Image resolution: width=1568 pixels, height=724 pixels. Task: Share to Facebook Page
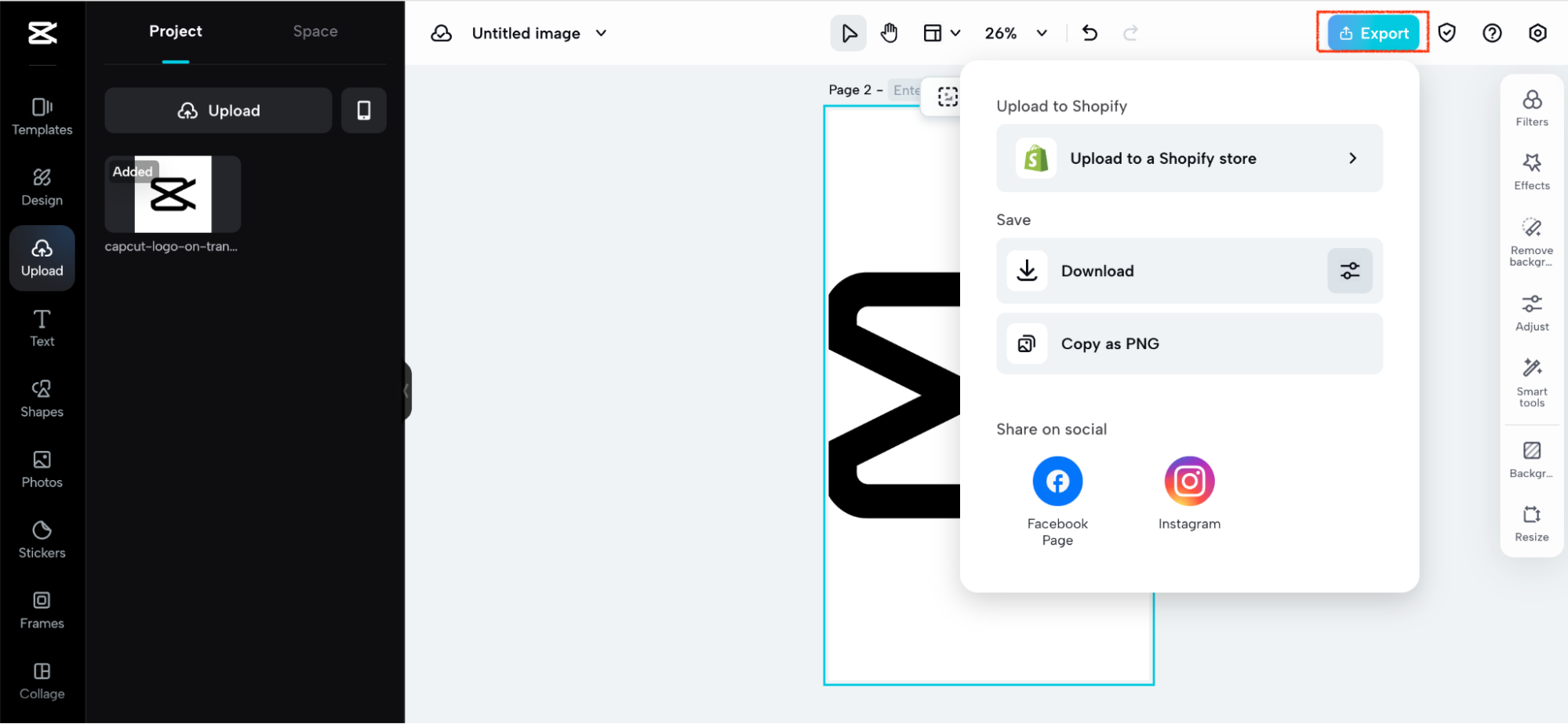pyautogui.click(x=1057, y=500)
